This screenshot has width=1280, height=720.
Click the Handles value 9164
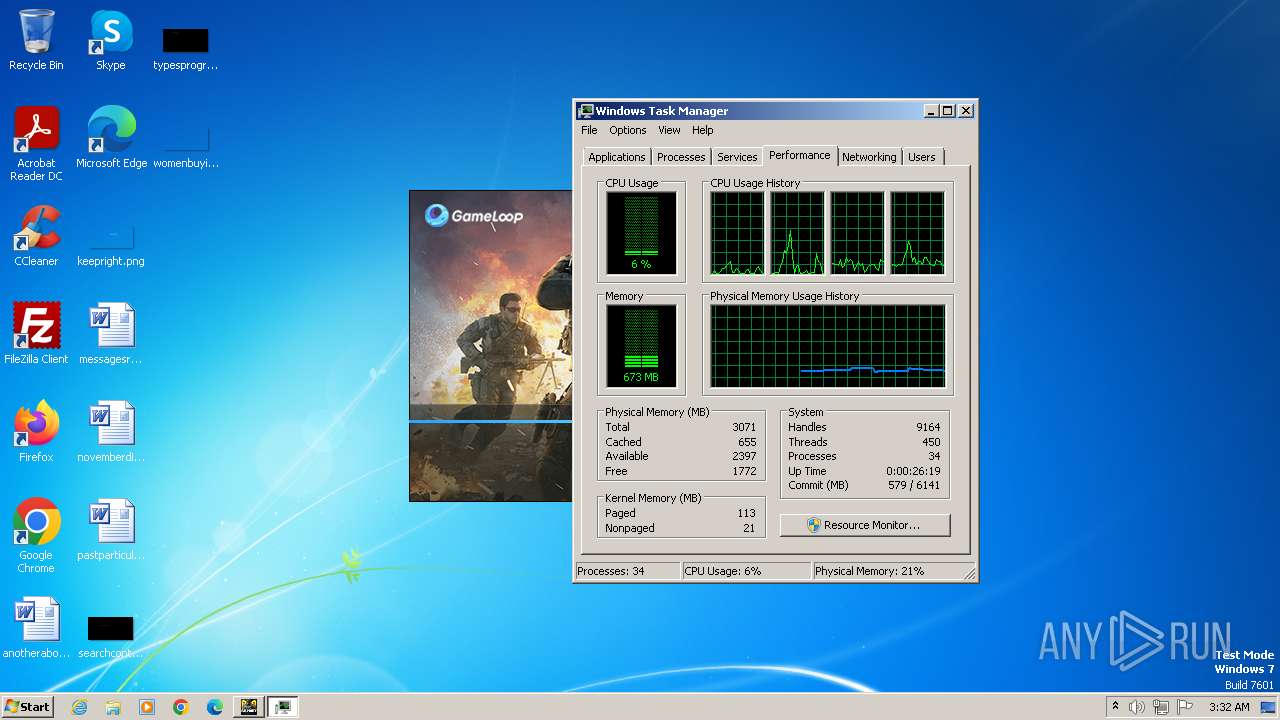click(x=928, y=427)
